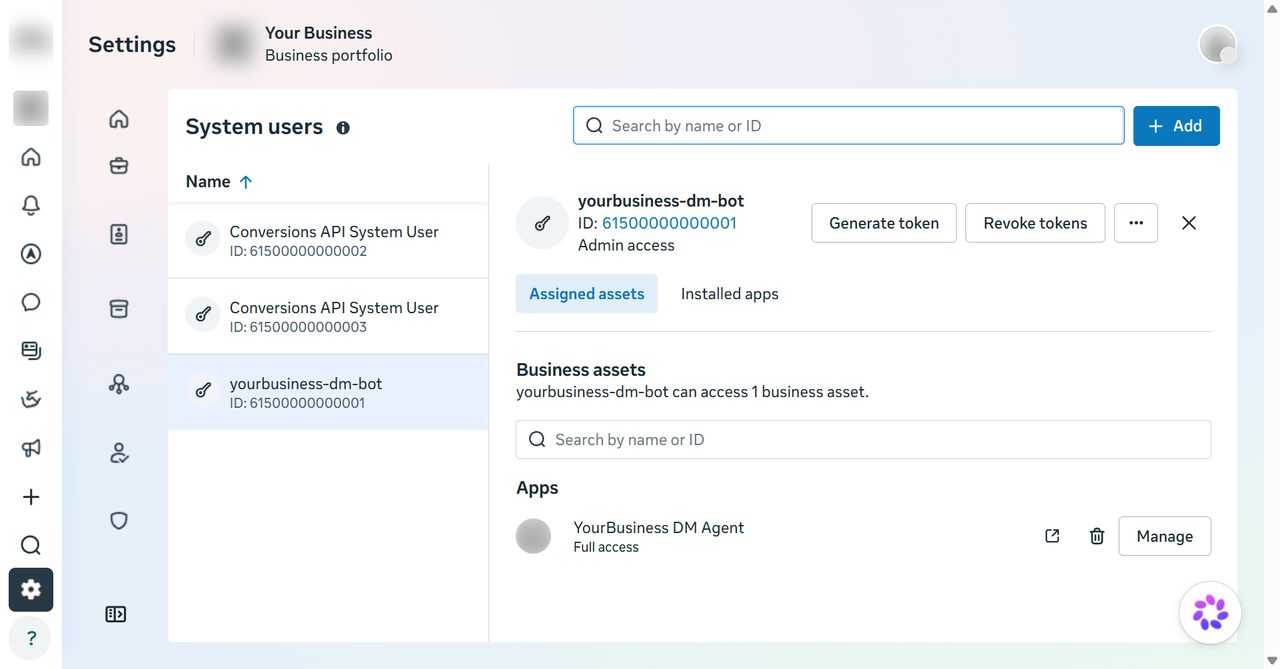
Task: Open the three-dot more options menu
Action: tap(1136, 223)
